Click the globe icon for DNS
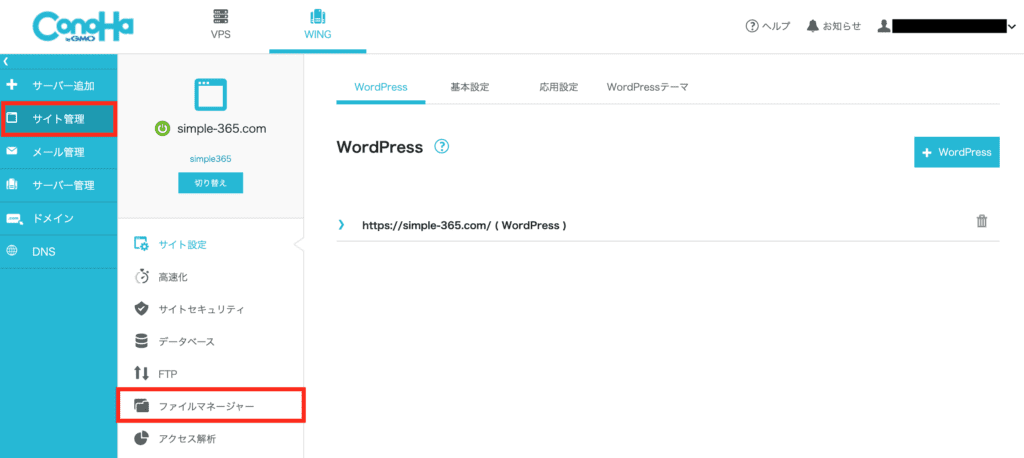 [11, 251]
